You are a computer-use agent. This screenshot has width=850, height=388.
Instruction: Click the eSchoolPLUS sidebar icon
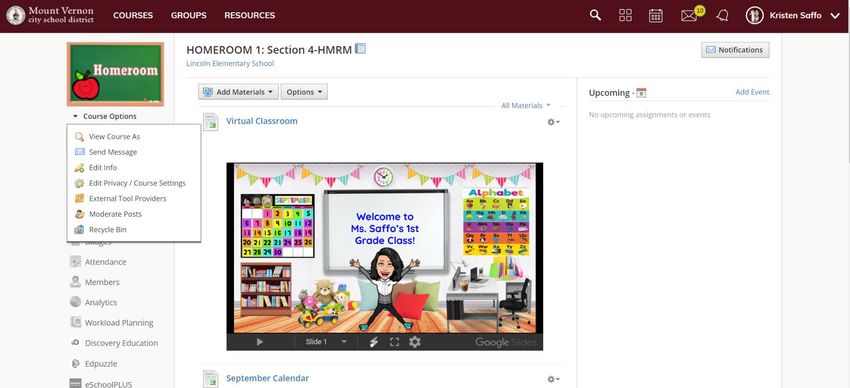[x=75, y=384]
